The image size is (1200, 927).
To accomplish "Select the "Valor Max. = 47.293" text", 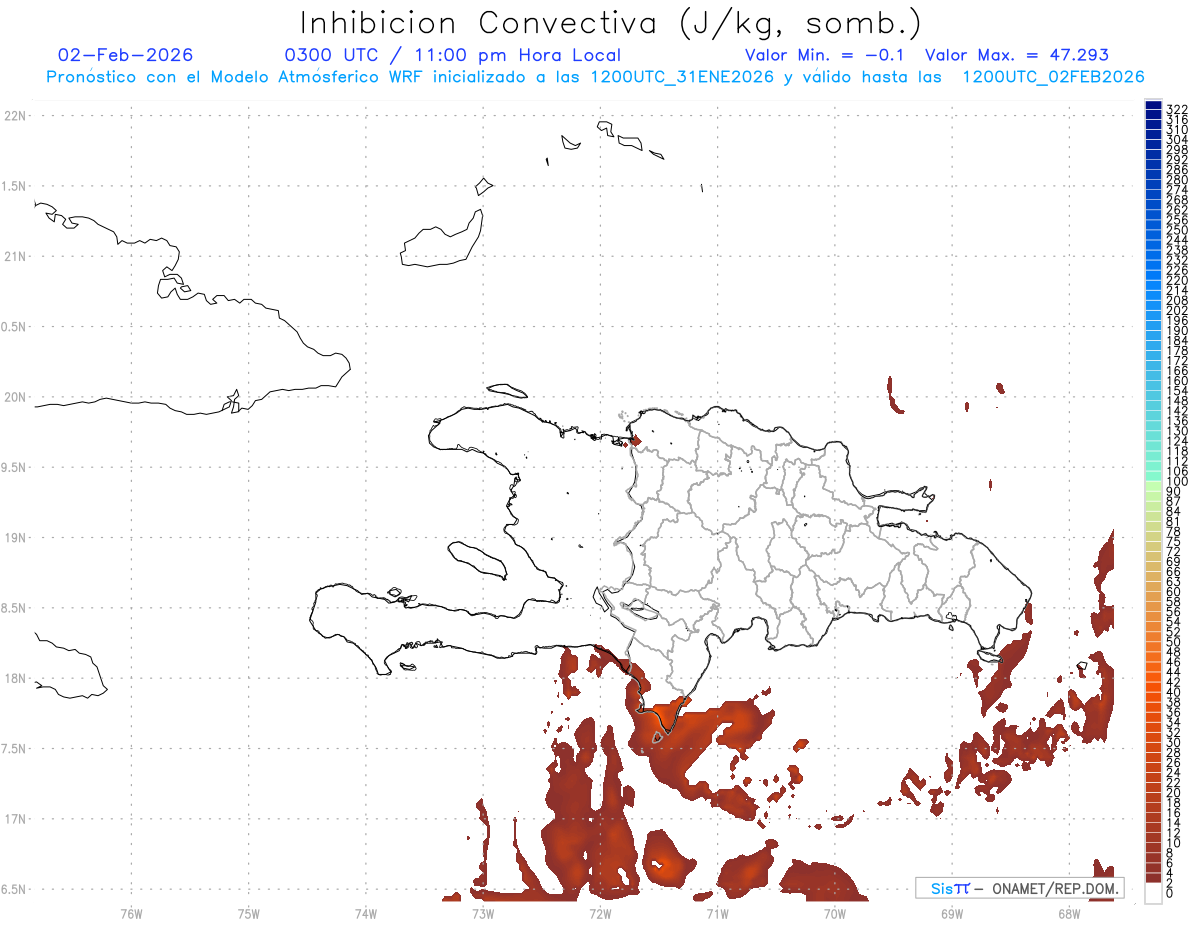I will click(1017, 55).
